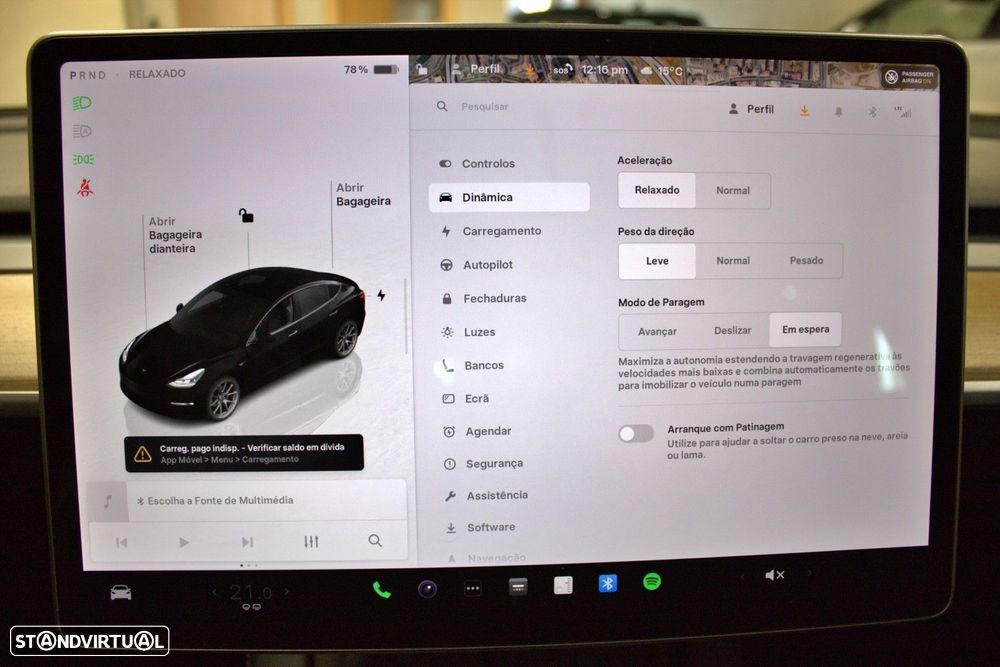Open the front trunk Bagageira dianteira
1000x667 pixels.
[174, 235]
